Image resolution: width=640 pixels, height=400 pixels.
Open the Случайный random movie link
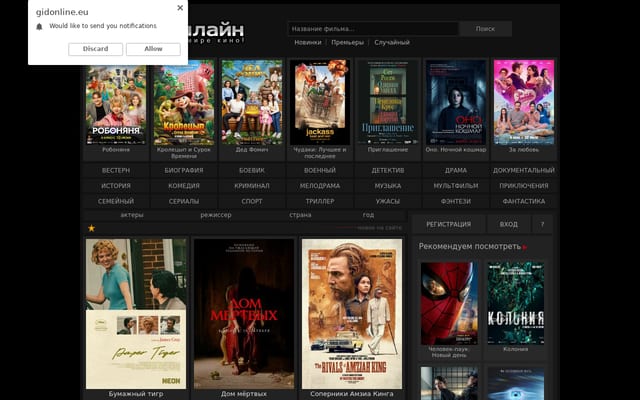(392, 42)
